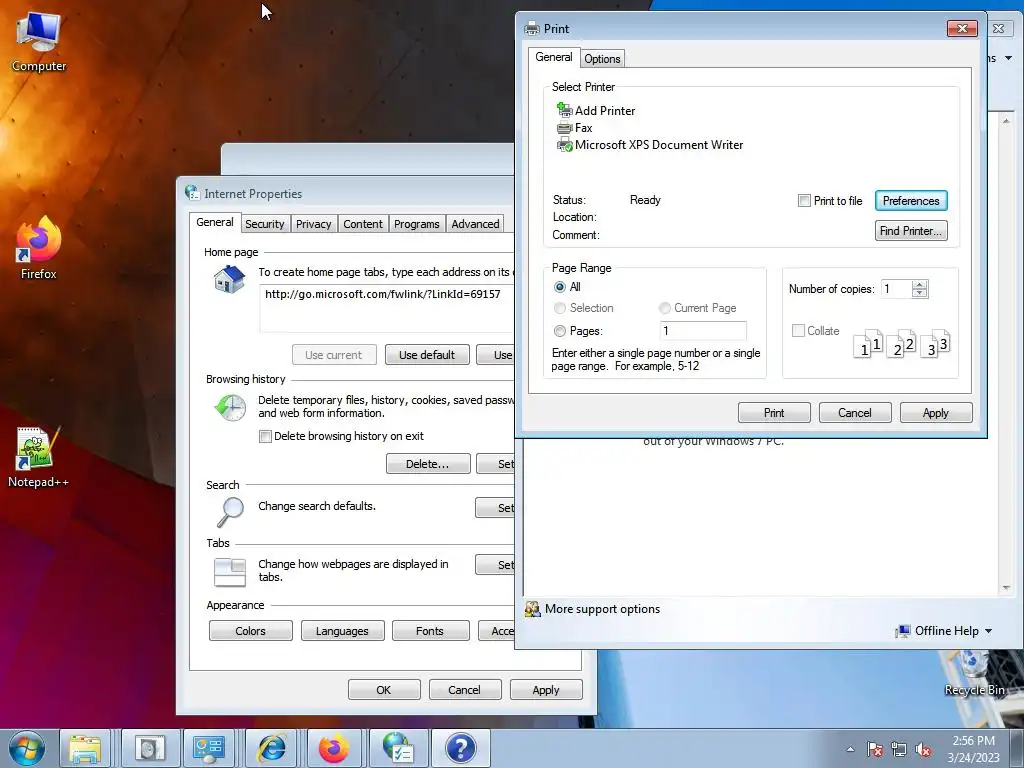Select the All page range radio button

pyautogui.click(x=560, y=287)
